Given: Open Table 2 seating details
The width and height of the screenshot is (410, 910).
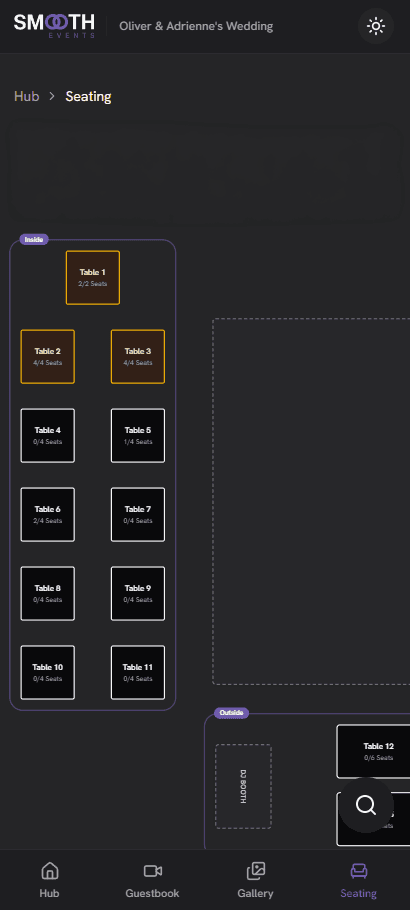Looking at the screenshot, I should [x=48, y=356].
